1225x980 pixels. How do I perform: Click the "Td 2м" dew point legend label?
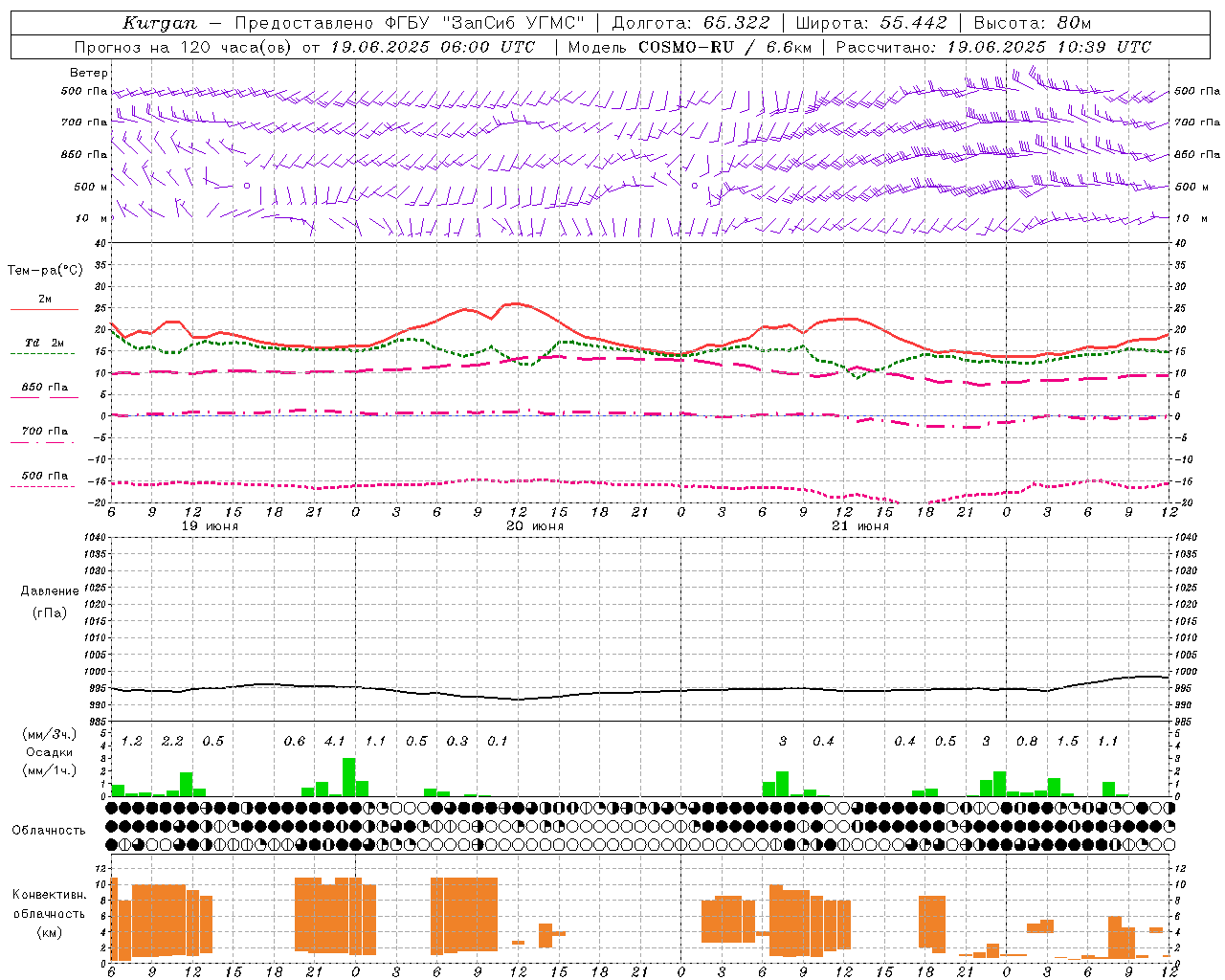click(x=44, y=343)
